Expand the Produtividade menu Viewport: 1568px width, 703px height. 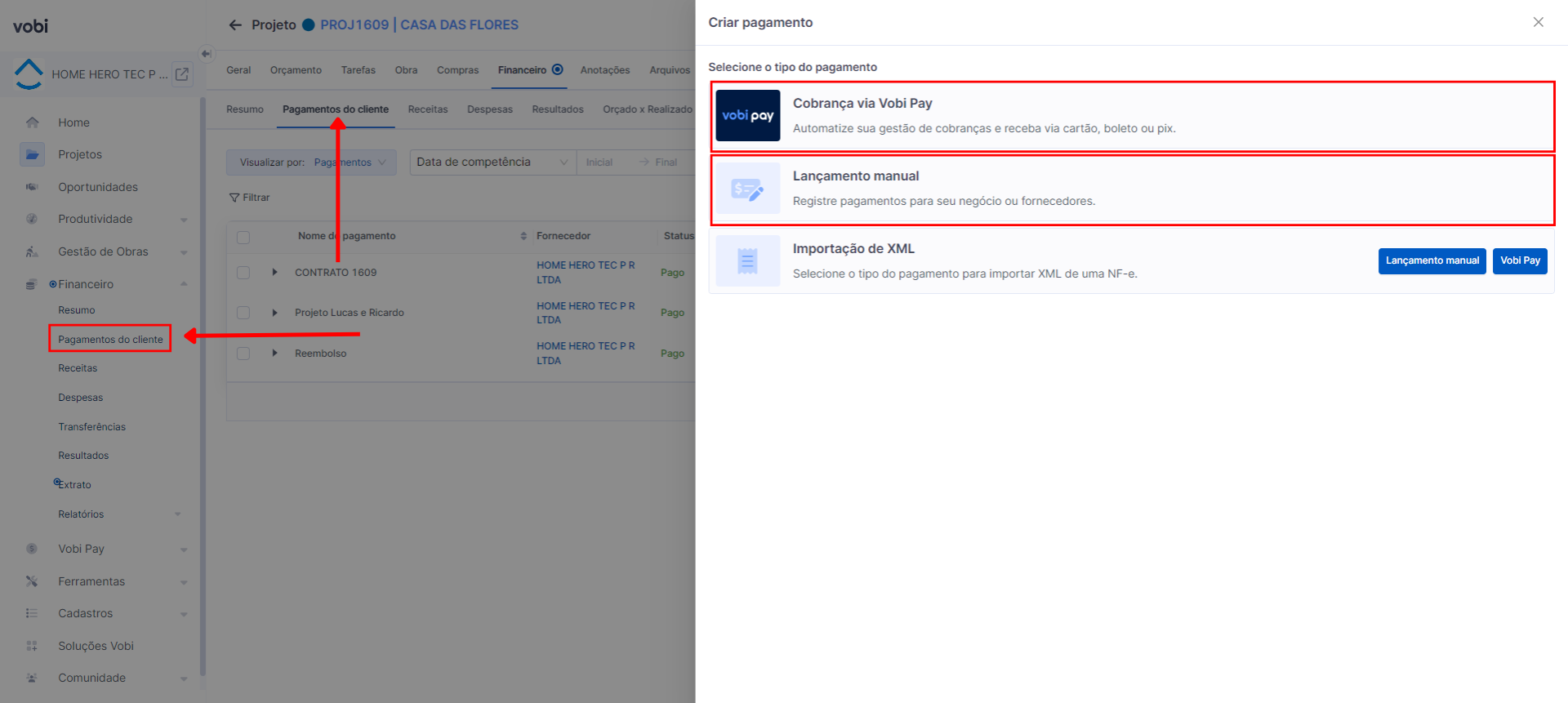coord(184,220)
